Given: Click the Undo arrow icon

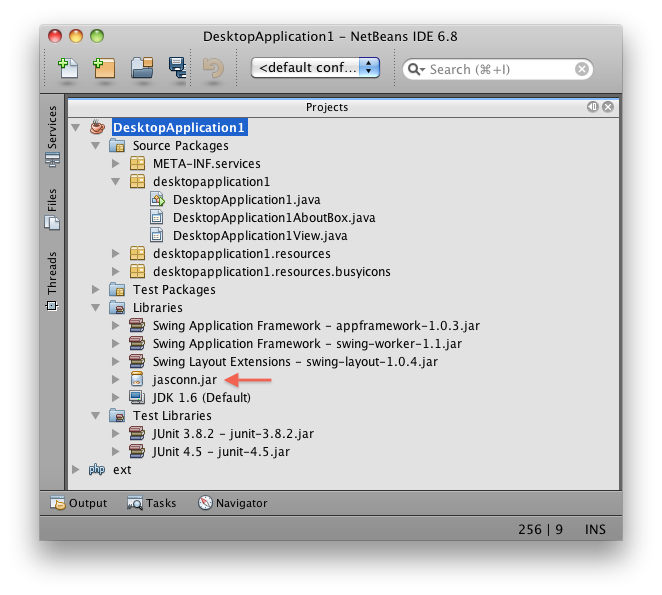Looking at the screenshot, I should click(212, 68).
